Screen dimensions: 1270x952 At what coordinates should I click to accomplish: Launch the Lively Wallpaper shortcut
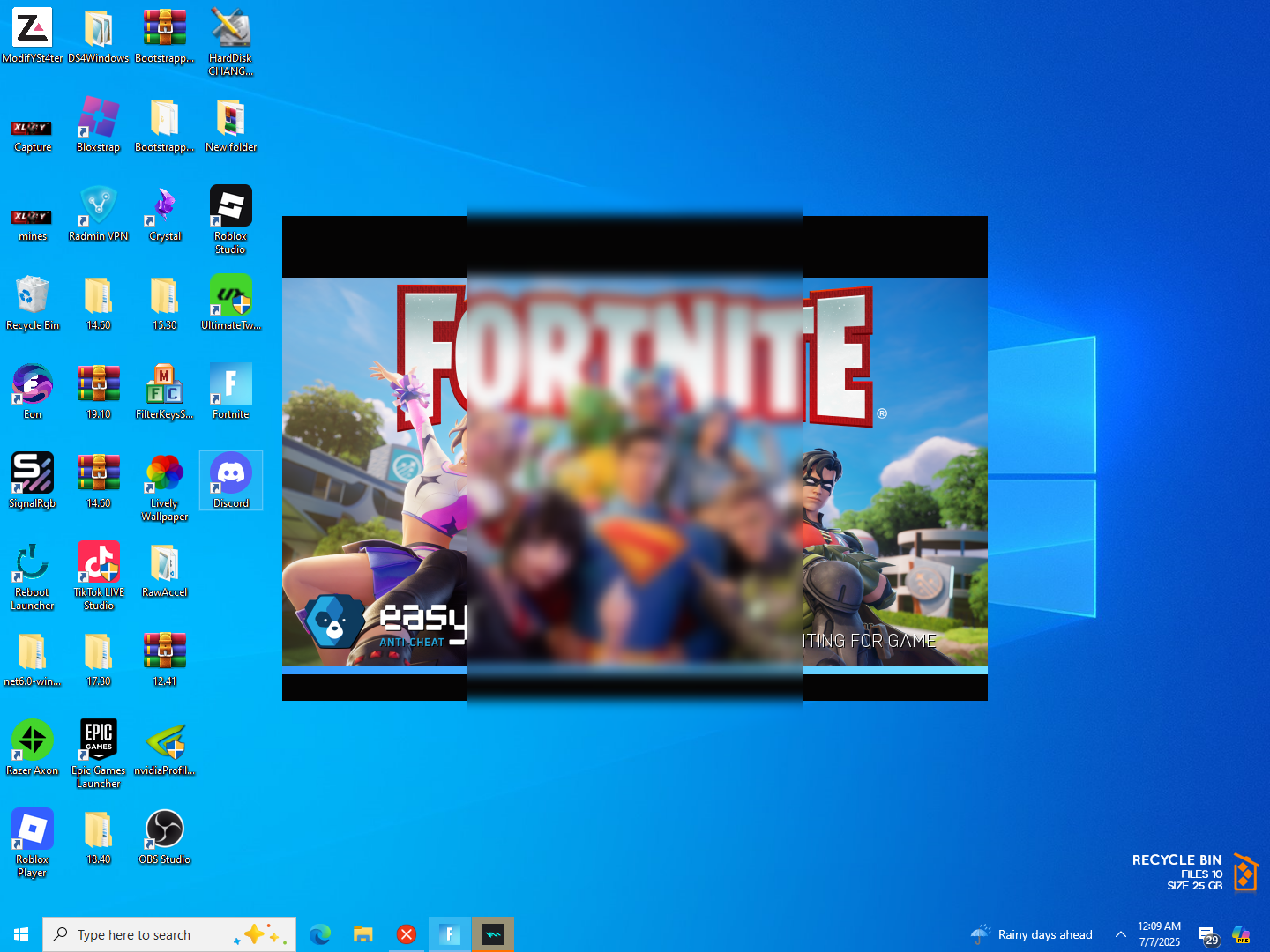tap(164, 487)
